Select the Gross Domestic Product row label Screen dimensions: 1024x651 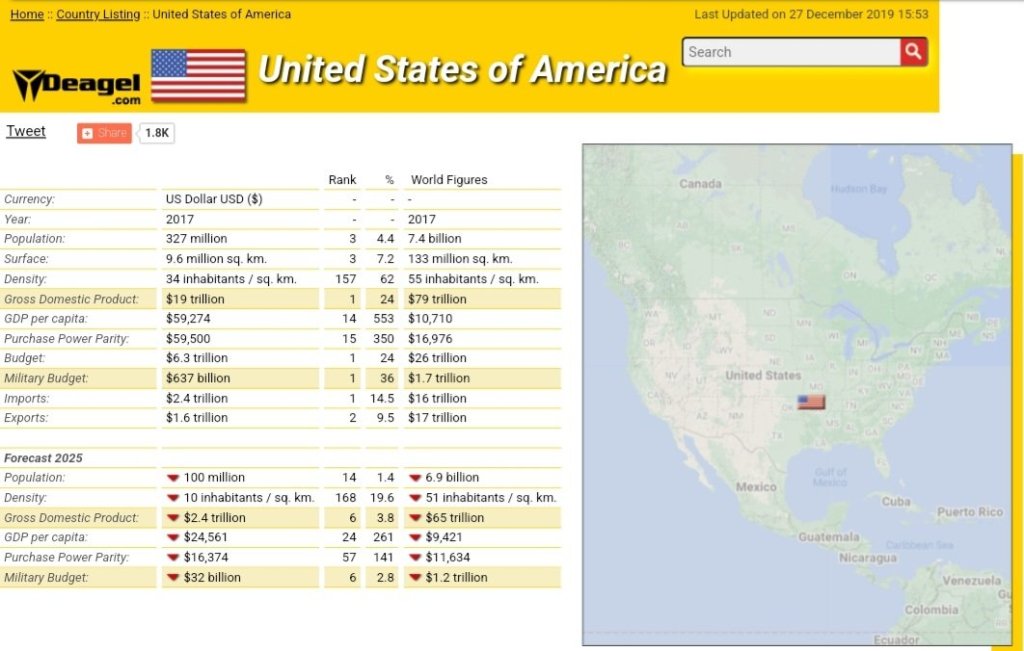(57, 299)
